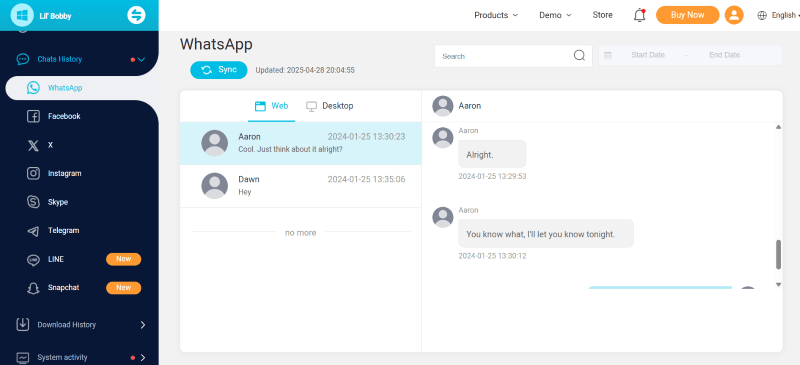This screenshot has width=800, height=365.
Task: Open the Store menu item
Action: pyautogui.click(x=603, y=15)
